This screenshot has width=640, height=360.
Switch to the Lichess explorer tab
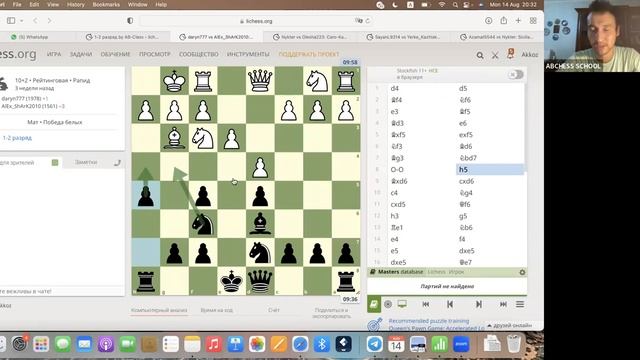[x=436, y=272]
